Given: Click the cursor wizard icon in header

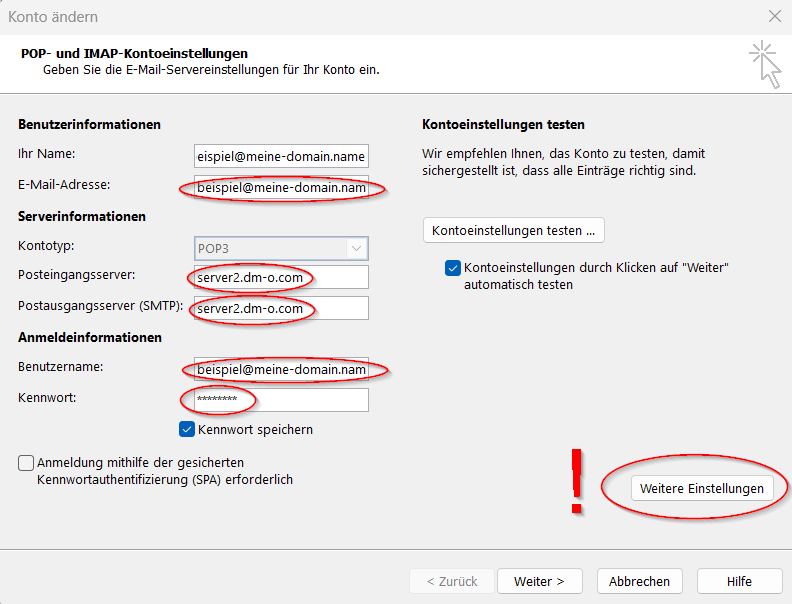Looking at the screenshot, I should pos(765,64).
